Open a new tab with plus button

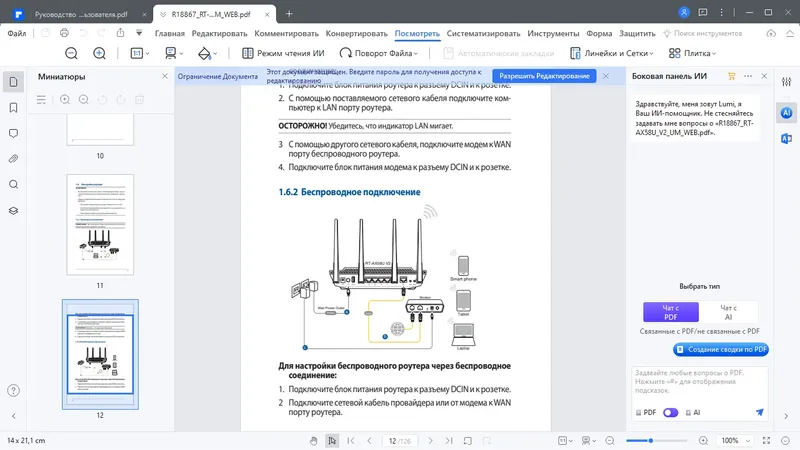click(x=289, y=14)
